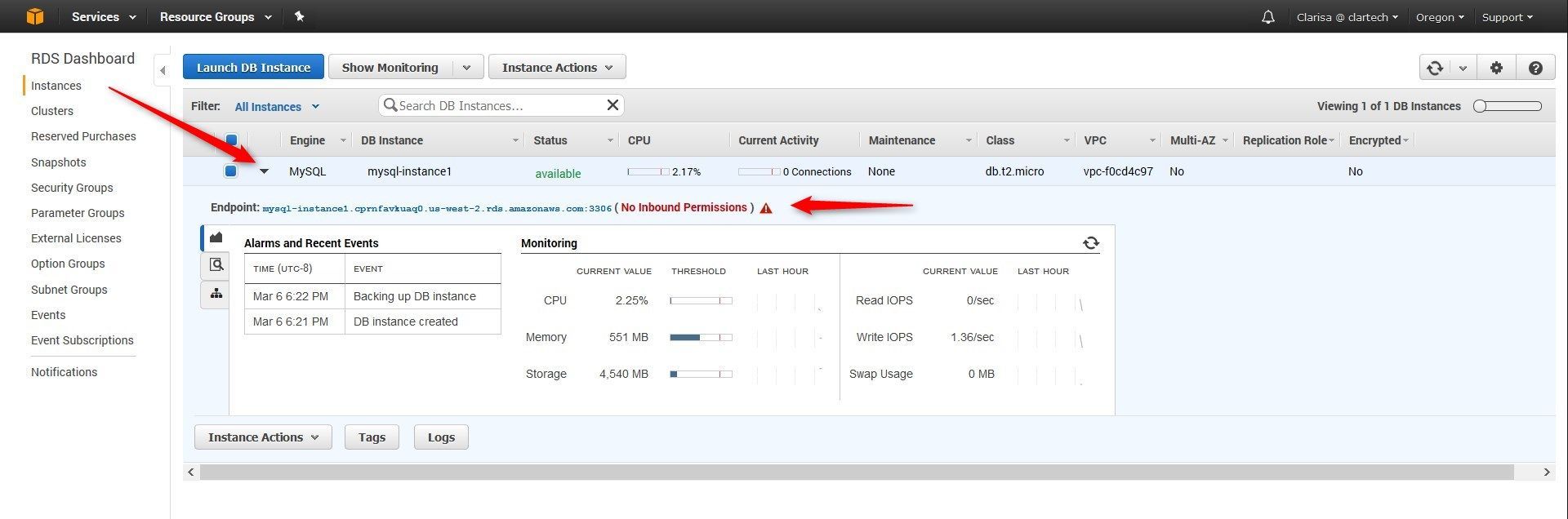Screen dimensions: 1568x519
Task: Click the Logs button
Action: (441, 437)
